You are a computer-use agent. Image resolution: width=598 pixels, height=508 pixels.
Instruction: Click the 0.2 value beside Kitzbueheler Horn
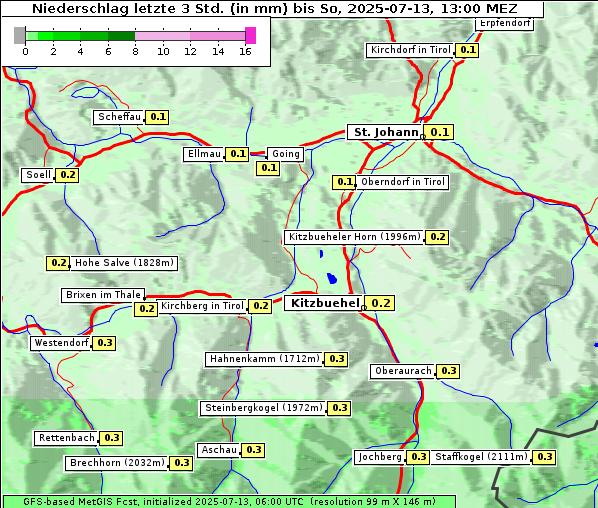tap(437, 237)
